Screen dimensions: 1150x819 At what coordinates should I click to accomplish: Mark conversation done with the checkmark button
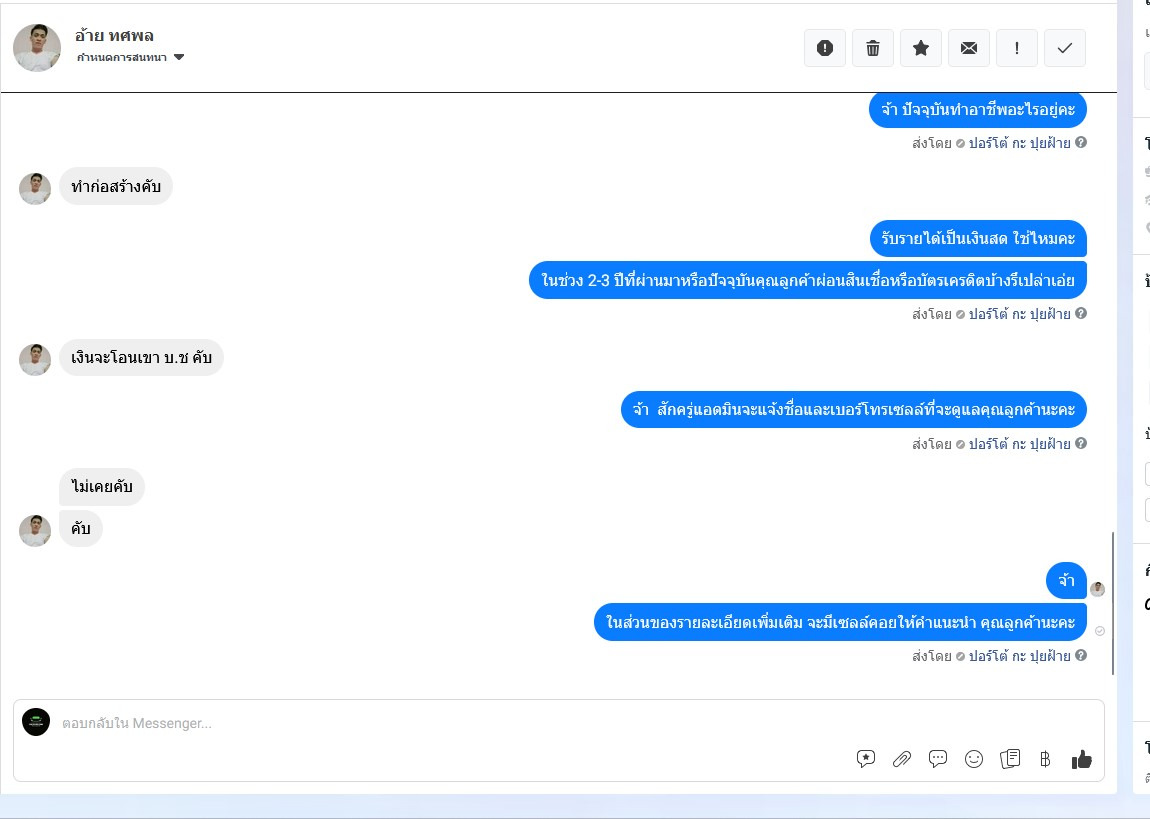(x=1065, y=48)
